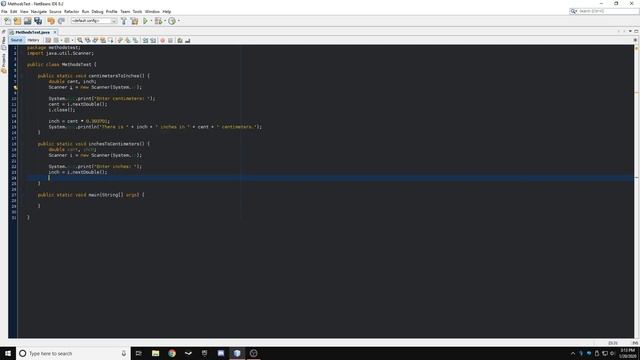The height and width of the screenshot is (360, 640).
Task: Click the Next Bookmark icon
Action: (128, 40)
